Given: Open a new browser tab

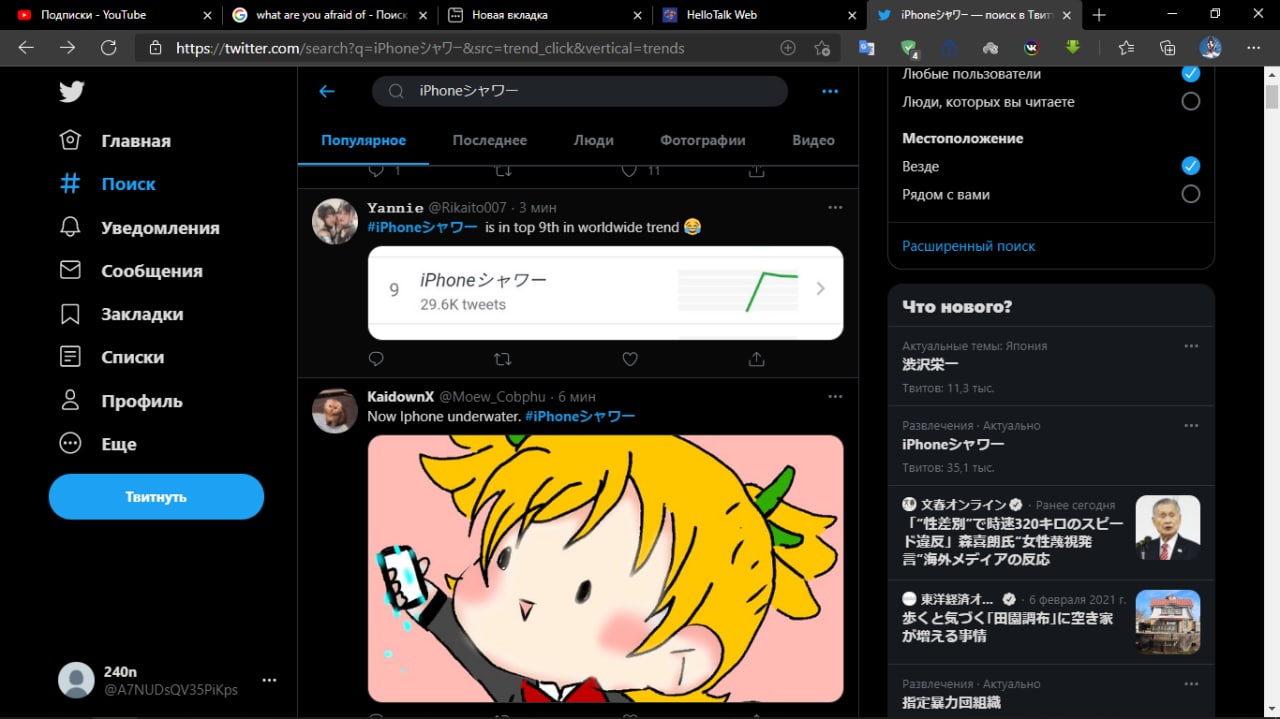Looking at the screenshot, I should click(x=1099, y=15).
